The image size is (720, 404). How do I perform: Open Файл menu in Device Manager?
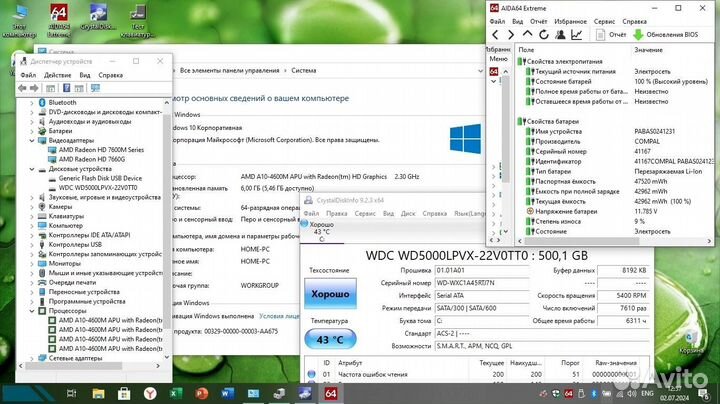28,75
